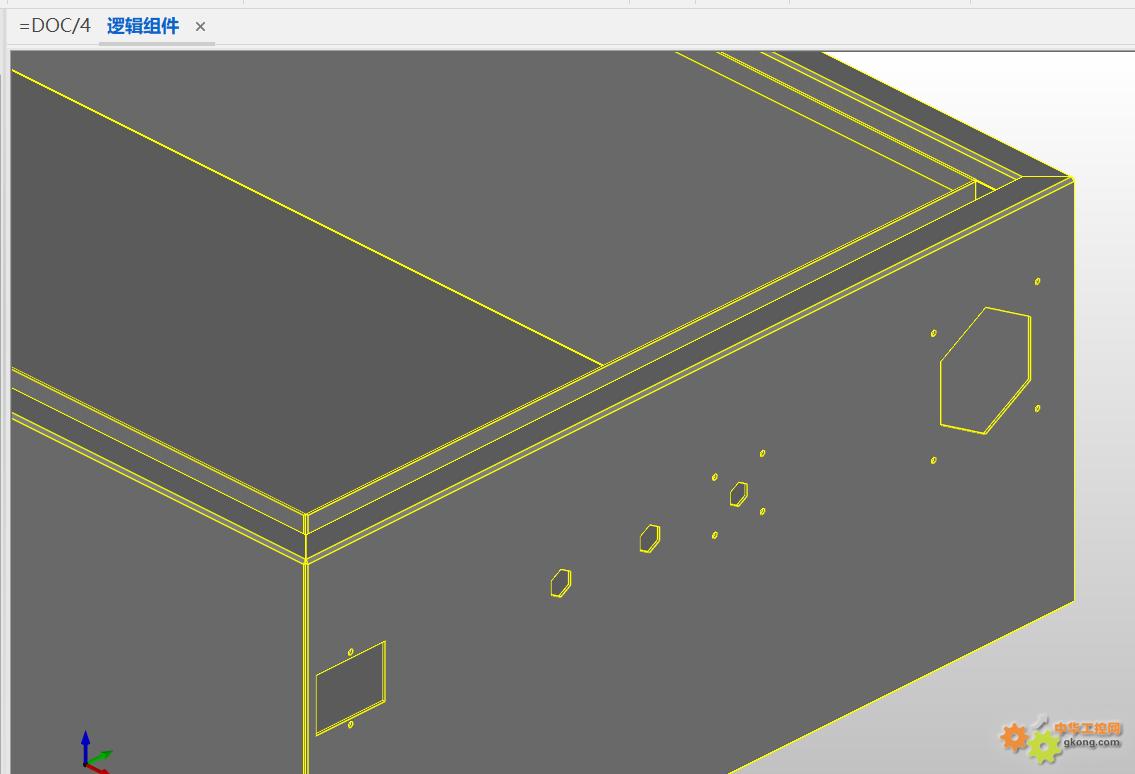Pick the leftmost small hexagonal cutout
1135x774 pixels.
point(561,583)
